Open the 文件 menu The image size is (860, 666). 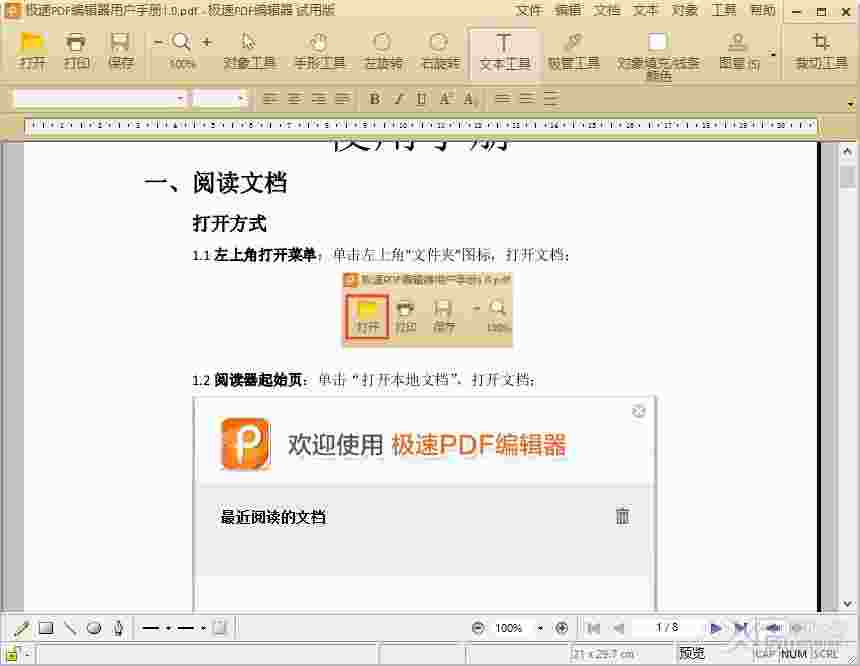pos(529,10)
